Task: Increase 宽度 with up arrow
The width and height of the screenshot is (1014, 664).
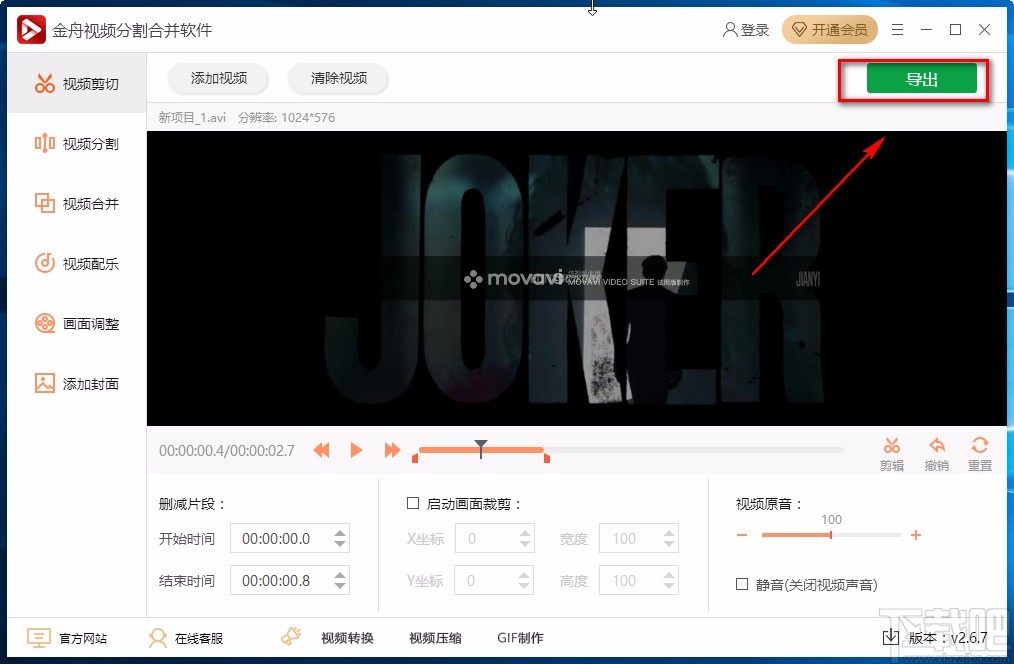Action: [x=669, y=533]
